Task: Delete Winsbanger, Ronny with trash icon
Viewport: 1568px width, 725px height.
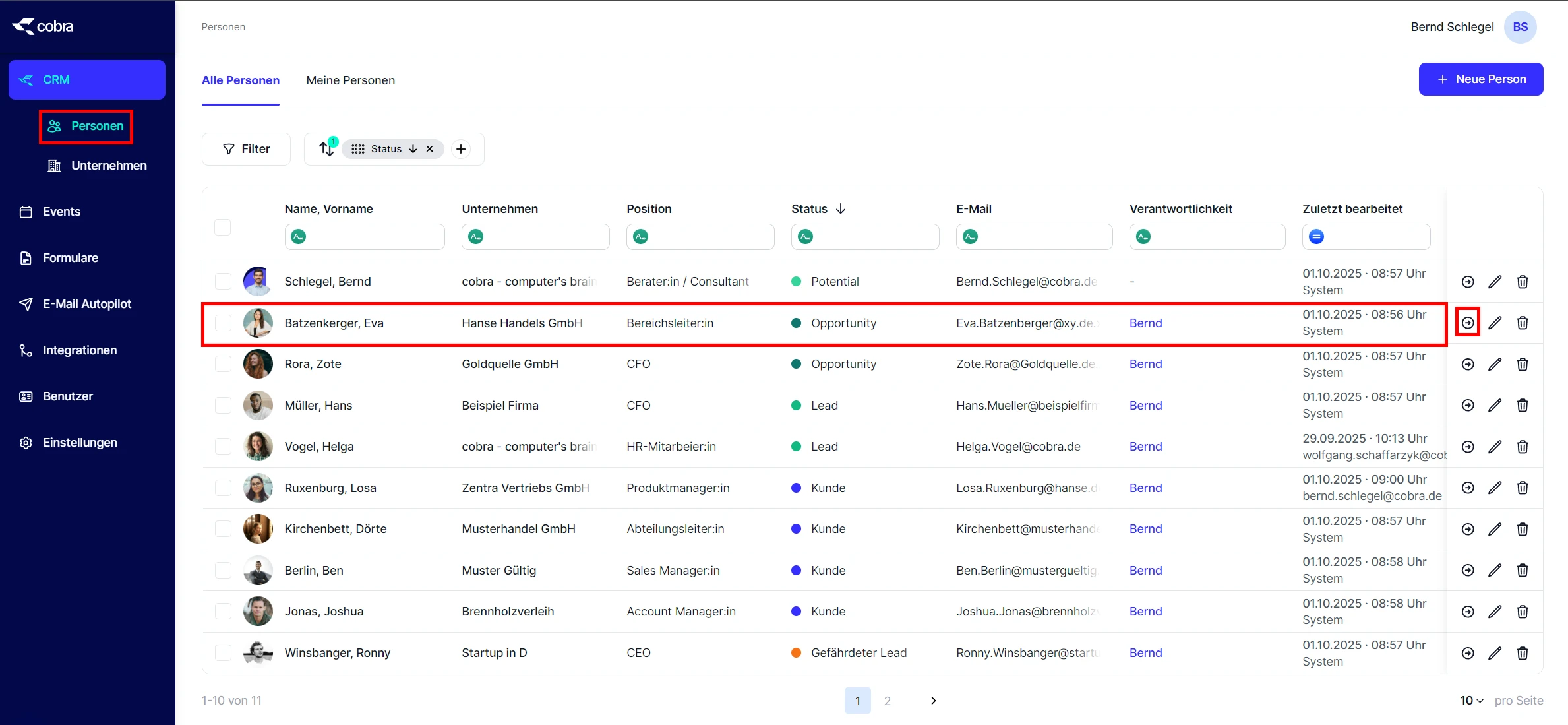Action: click(1523, 653)
